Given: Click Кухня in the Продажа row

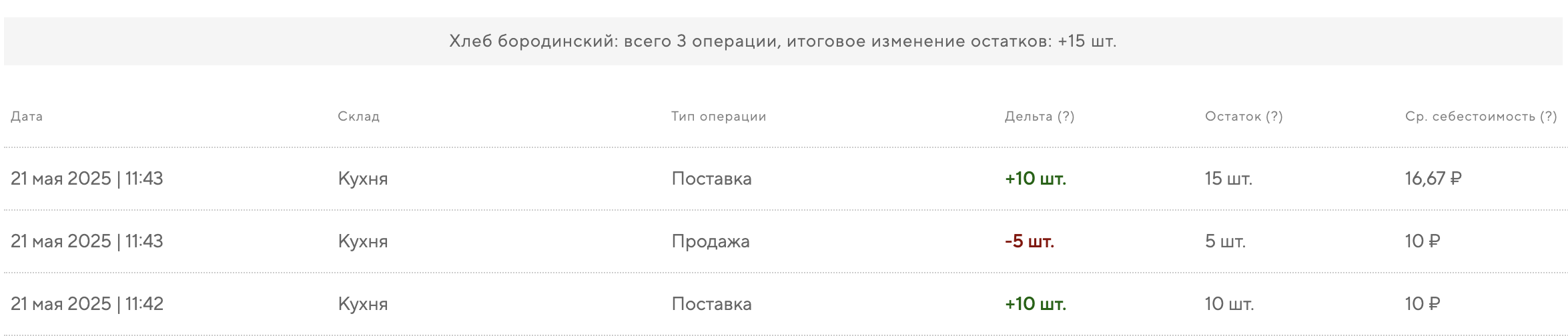Looking at the screenshot, I should click(362, 241).
